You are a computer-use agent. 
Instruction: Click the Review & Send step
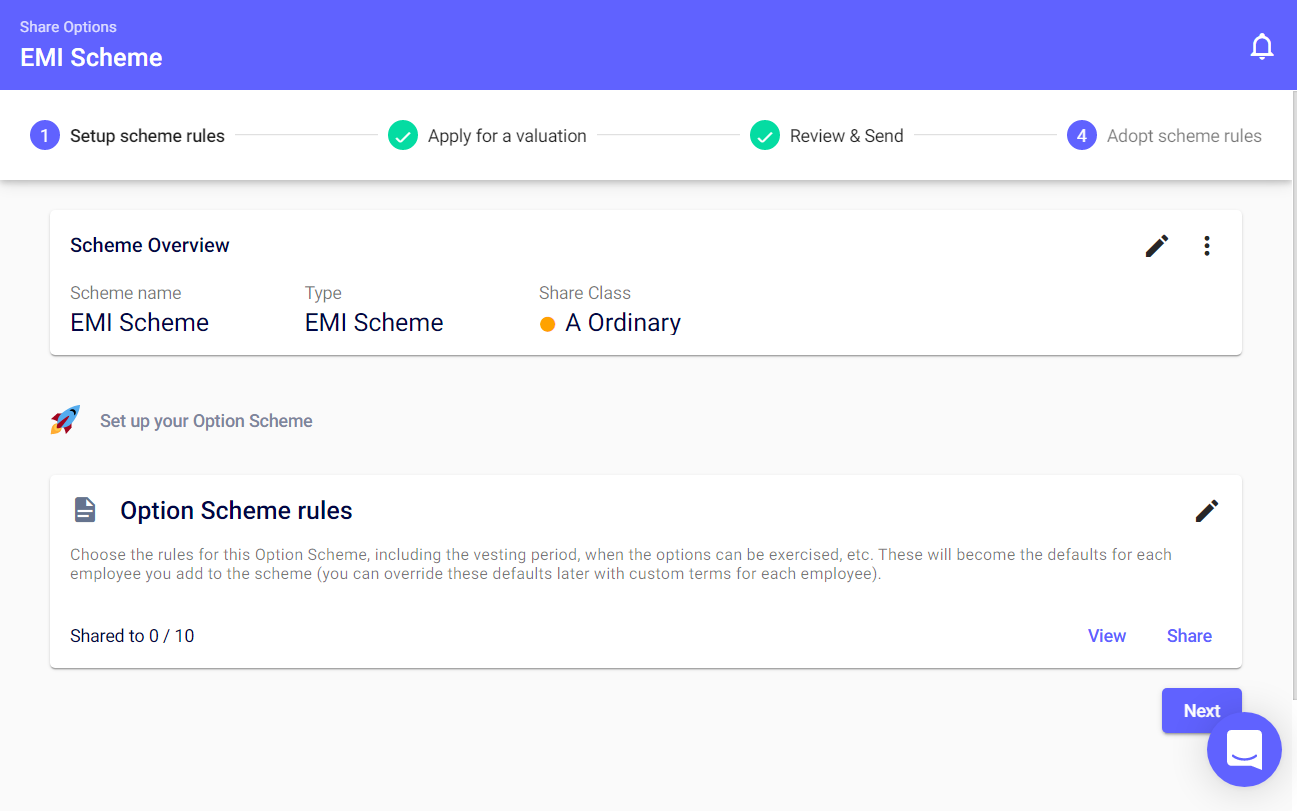click(847, 135)
